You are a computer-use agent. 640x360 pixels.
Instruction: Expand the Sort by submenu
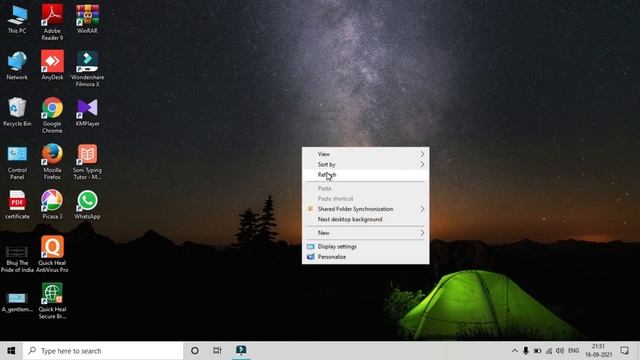(x=366, y=164)
